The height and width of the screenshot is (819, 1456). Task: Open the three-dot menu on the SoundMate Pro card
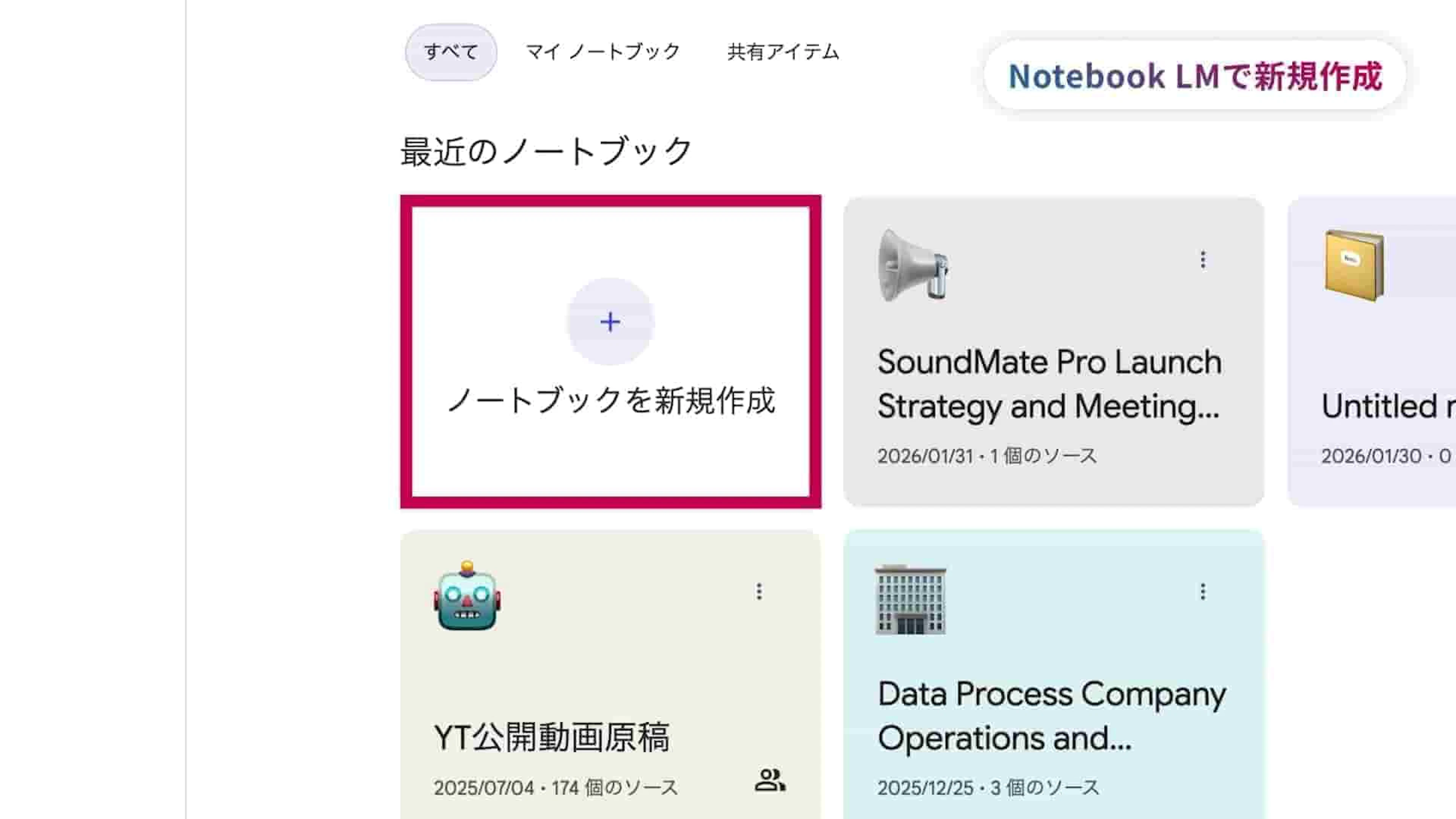(x=1203, y=260)
